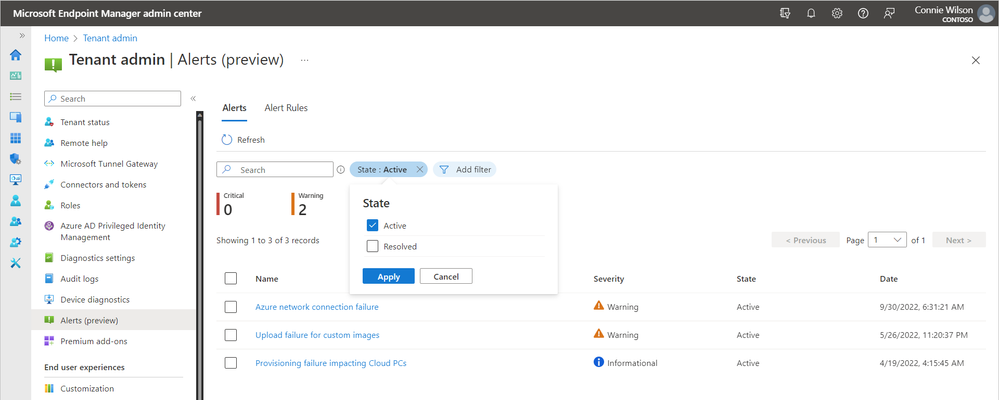
Task: Sort by the Date column header
Action: point(889,279)
